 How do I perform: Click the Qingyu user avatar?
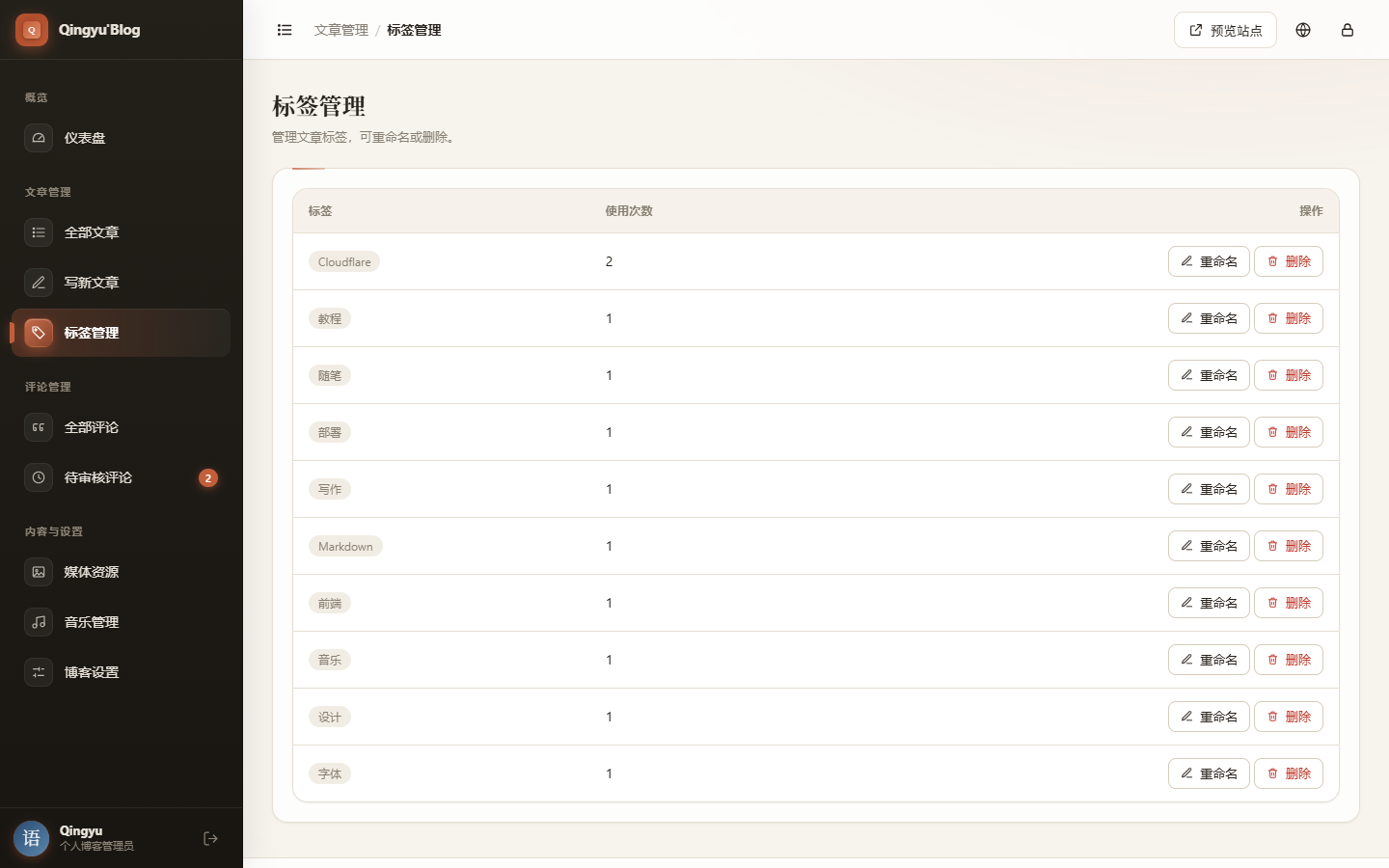click(x=32, y=838)
